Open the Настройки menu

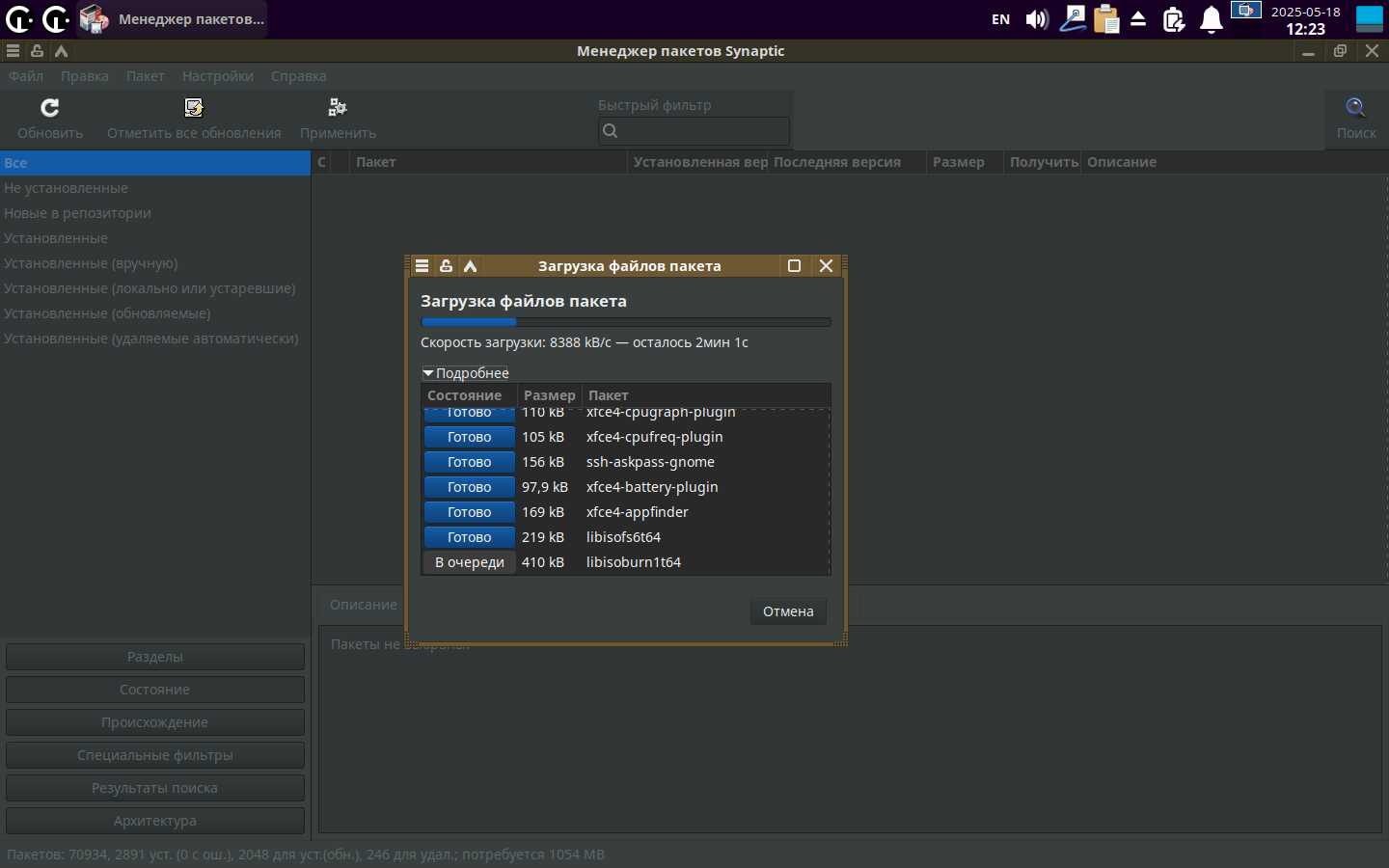tap(217, 76)
